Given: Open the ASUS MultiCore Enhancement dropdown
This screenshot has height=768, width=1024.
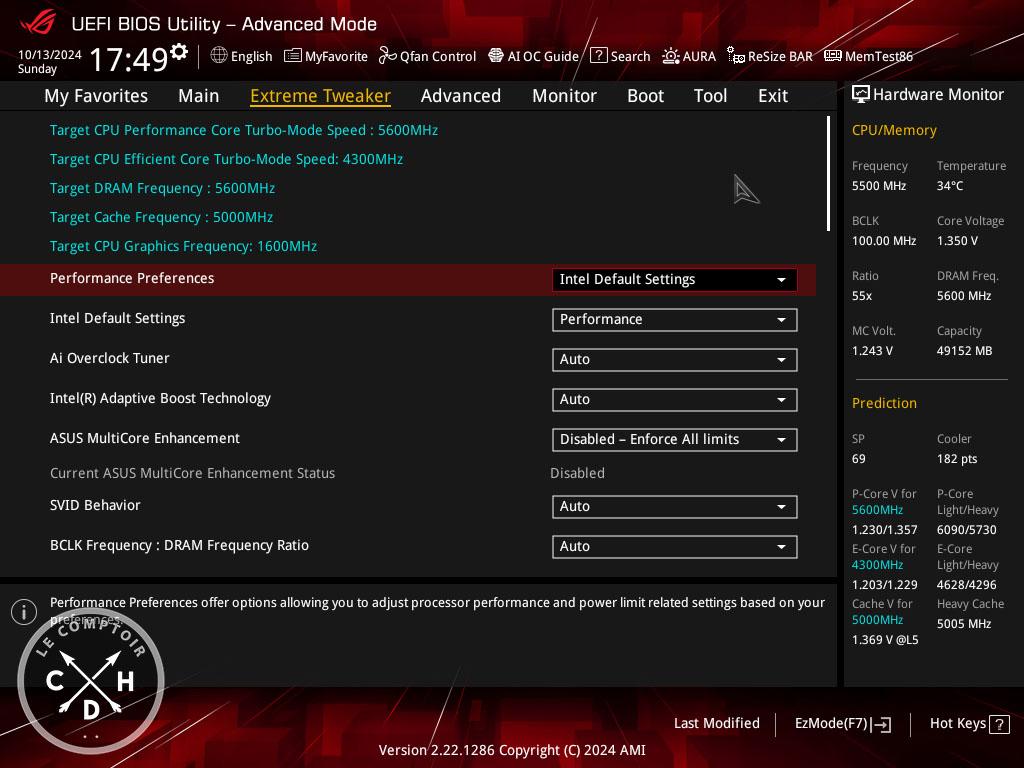Looking at the screenshot, I should (x=674, y=440).
